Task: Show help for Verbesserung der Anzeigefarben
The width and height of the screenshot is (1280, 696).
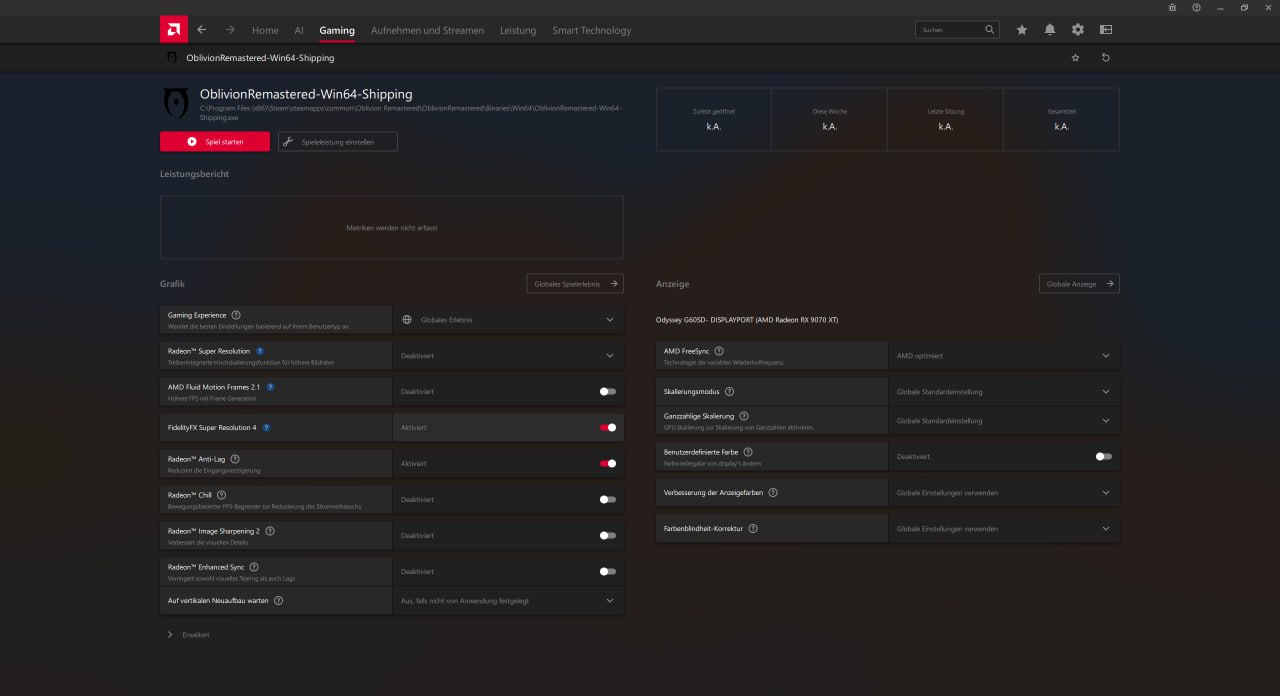Action: click(773, 493)
